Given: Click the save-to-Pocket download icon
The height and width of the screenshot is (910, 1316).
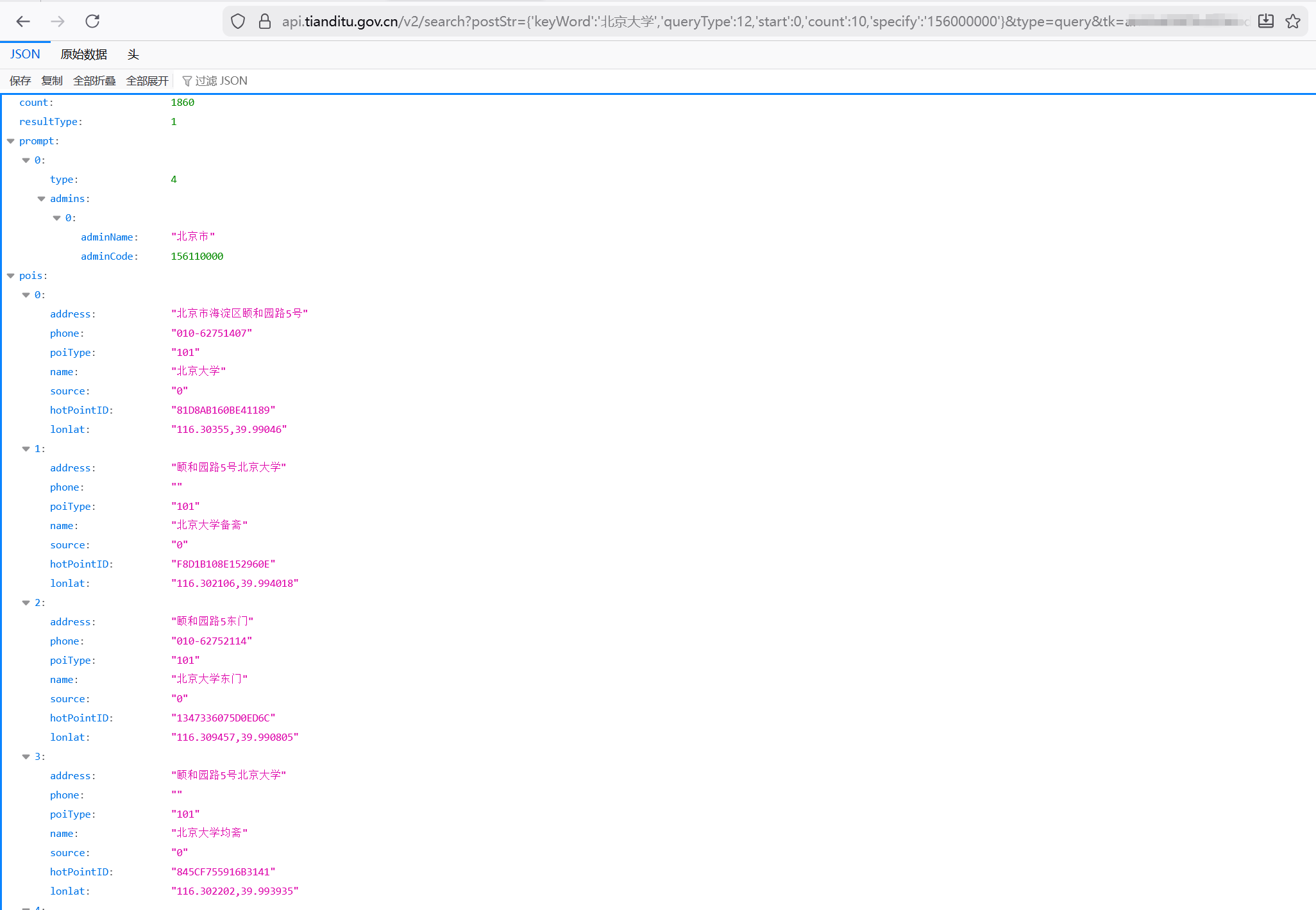Looking at the screenshot, I should click(x=1265, y=21).
